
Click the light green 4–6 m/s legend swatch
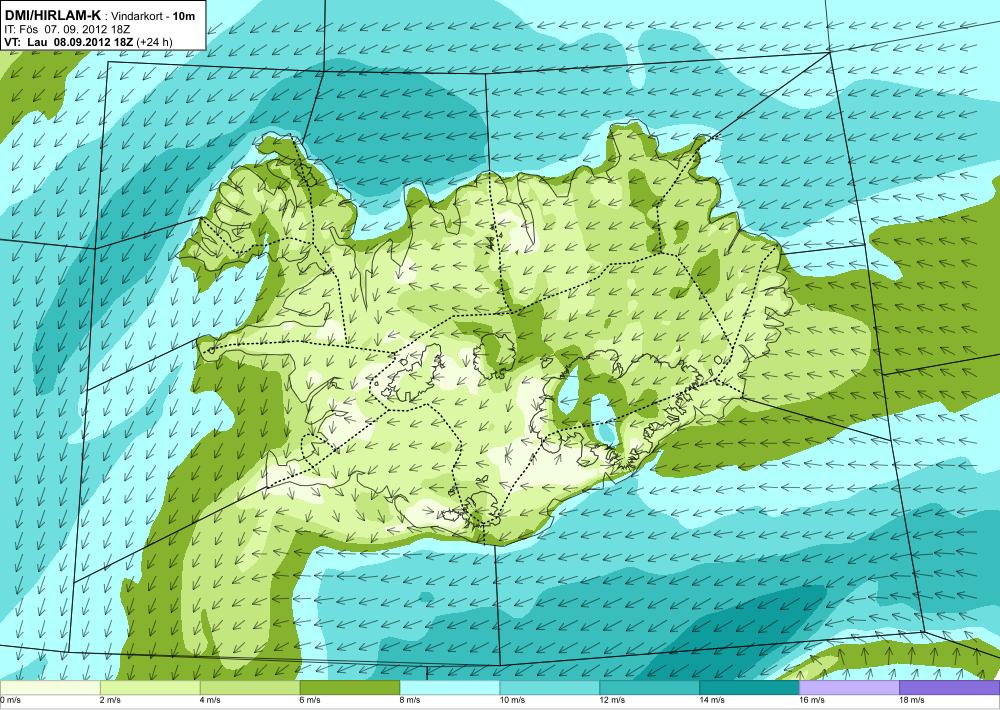tap(250, 688)
